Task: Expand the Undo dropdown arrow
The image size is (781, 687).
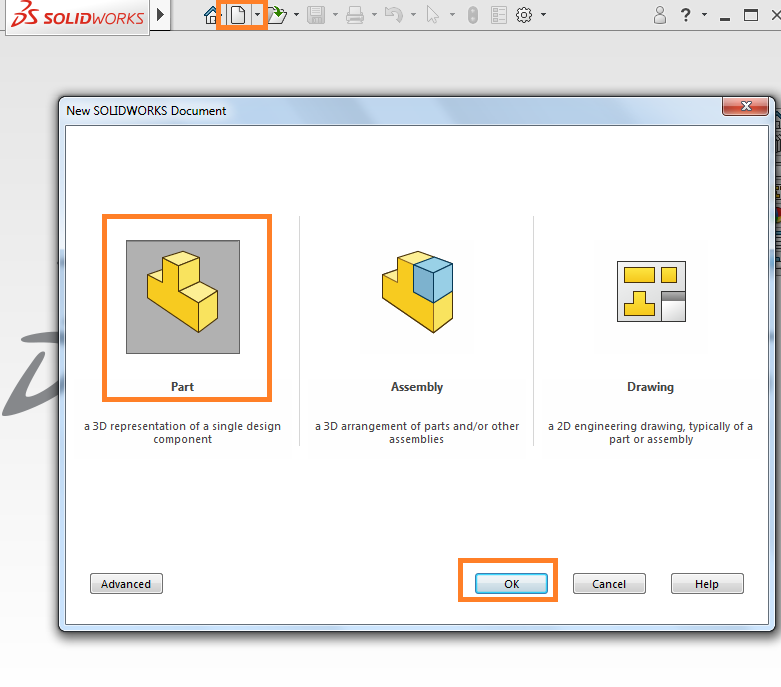Action: point(413,15)
